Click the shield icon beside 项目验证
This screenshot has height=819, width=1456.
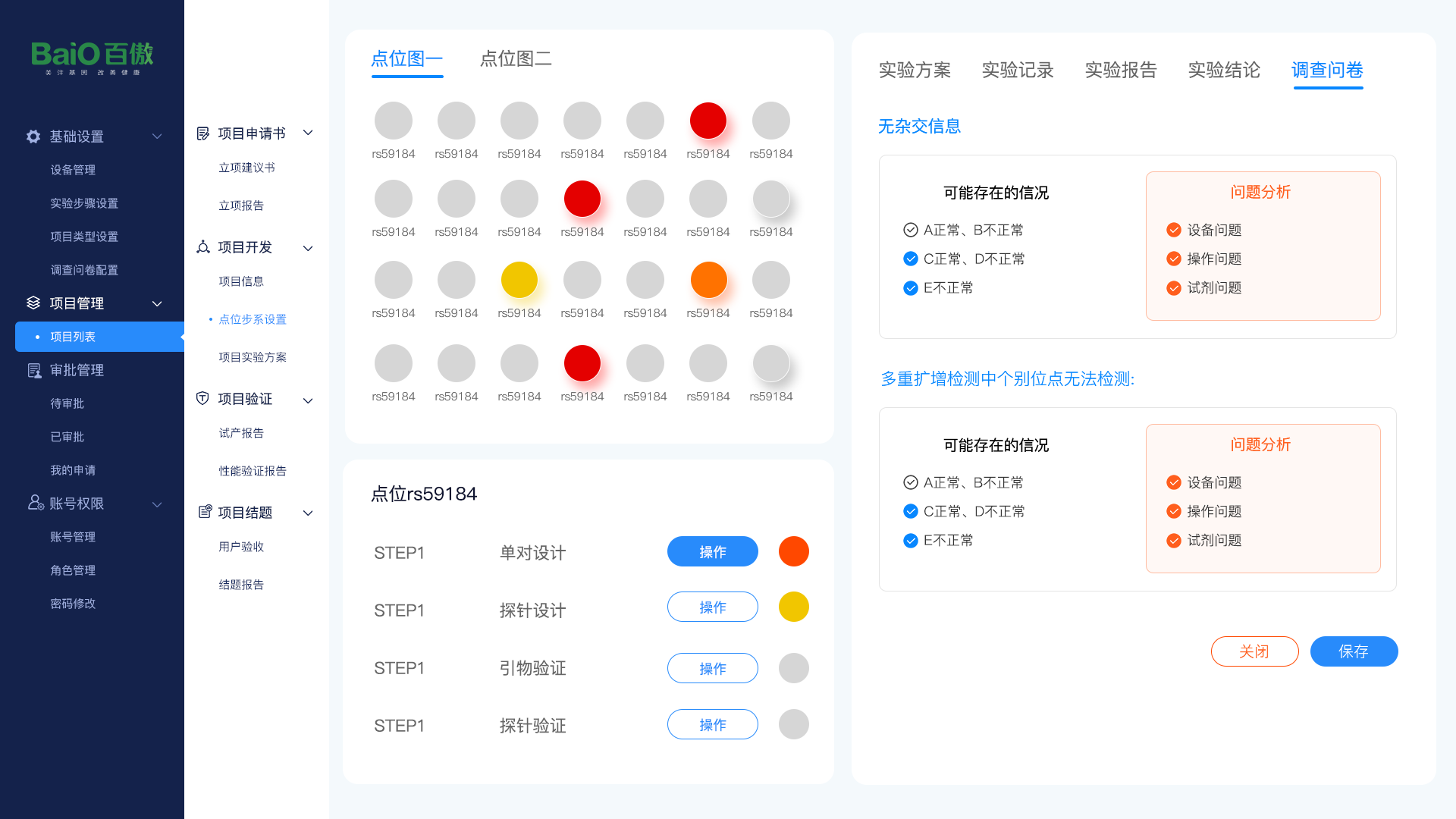click(202, 399)
